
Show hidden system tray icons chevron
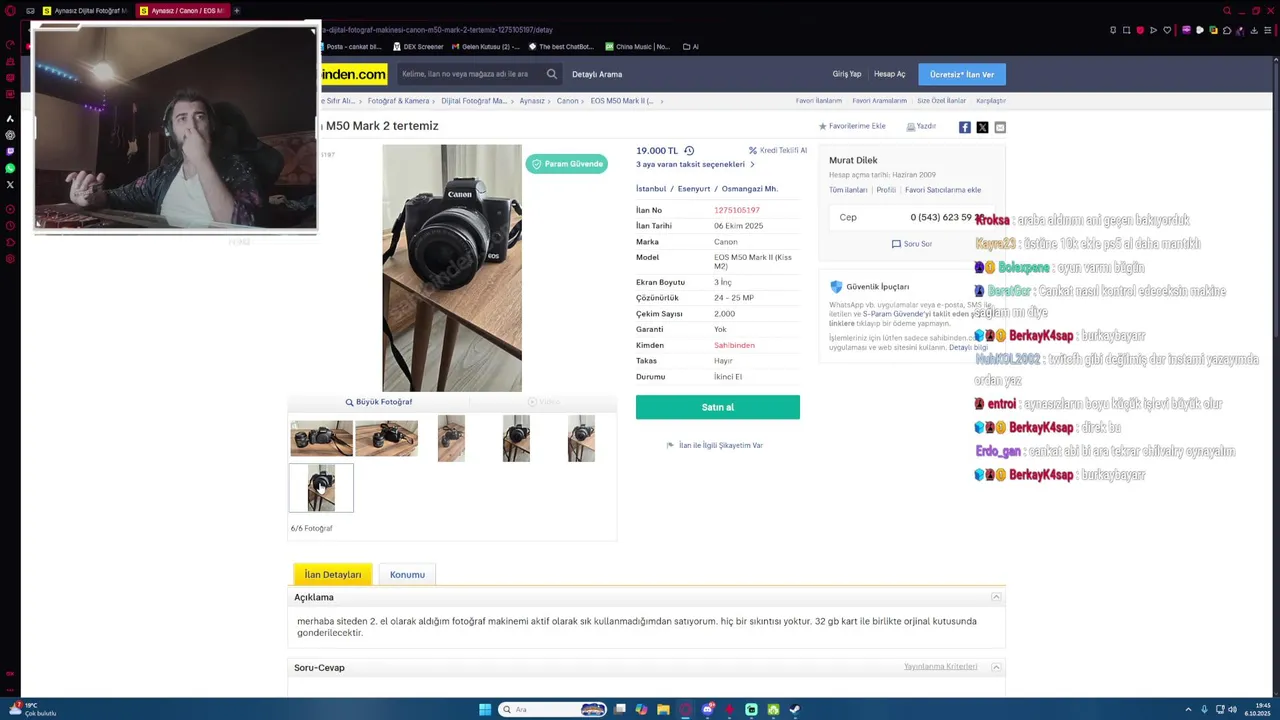(x=1188, y=709)
